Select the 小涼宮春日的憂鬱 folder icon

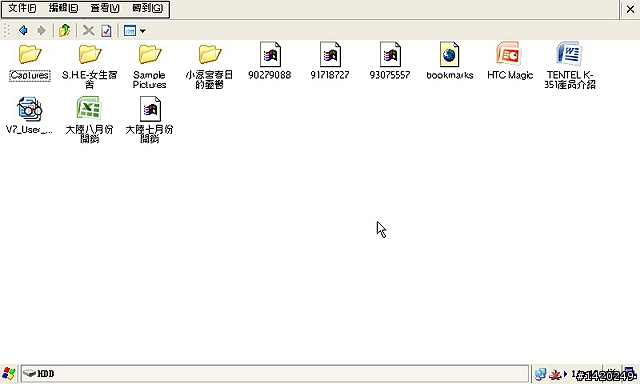tap(210, 54)
